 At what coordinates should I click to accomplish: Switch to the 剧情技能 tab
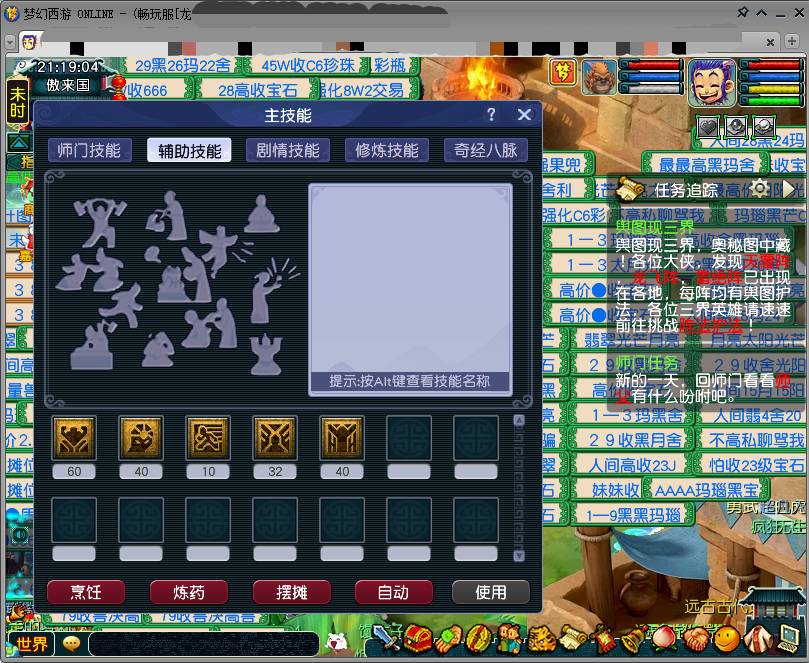(288, 150)
